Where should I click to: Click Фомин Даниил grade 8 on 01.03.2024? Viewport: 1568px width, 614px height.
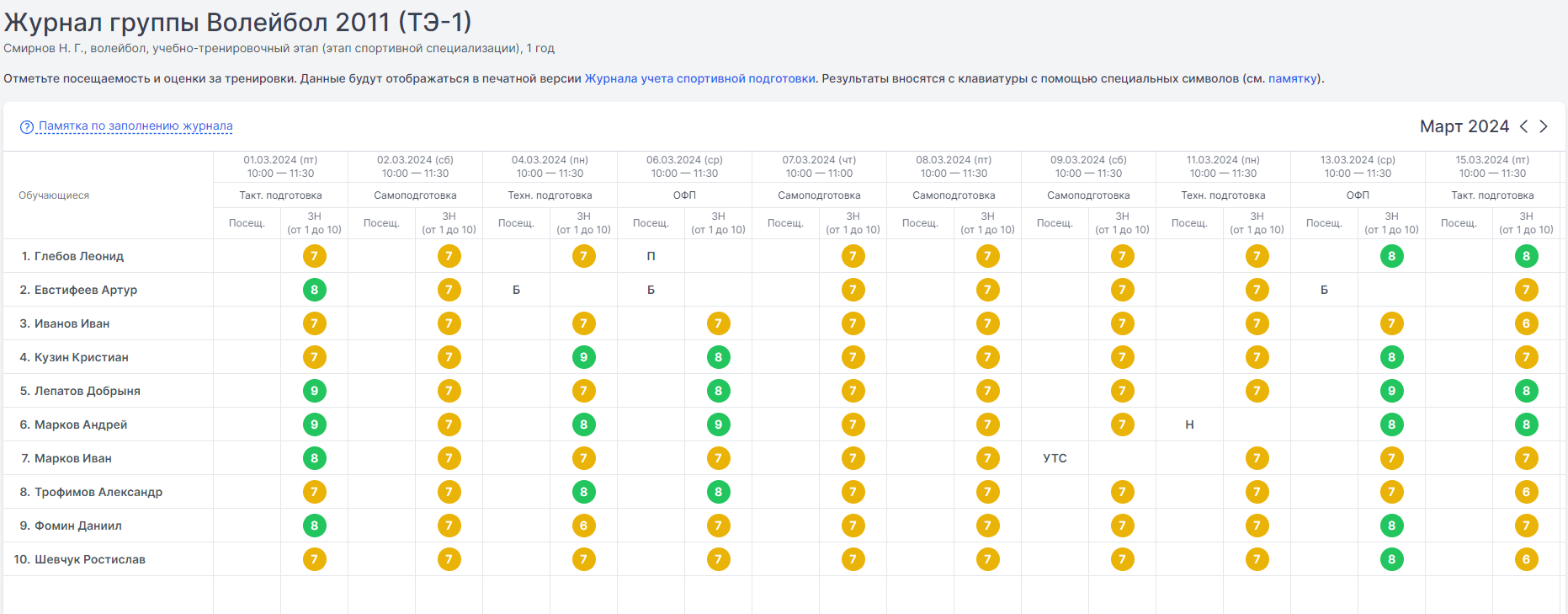point(315,526)
